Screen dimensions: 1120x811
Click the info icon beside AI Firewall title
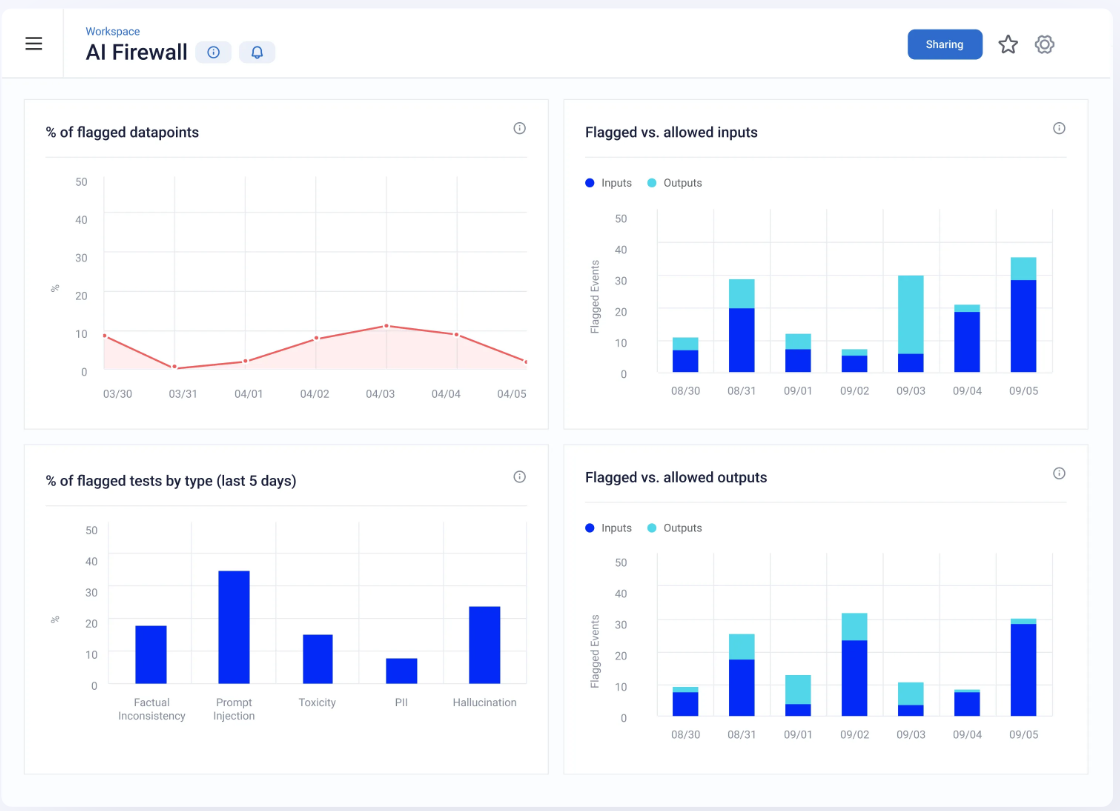[x=213, y=53]
